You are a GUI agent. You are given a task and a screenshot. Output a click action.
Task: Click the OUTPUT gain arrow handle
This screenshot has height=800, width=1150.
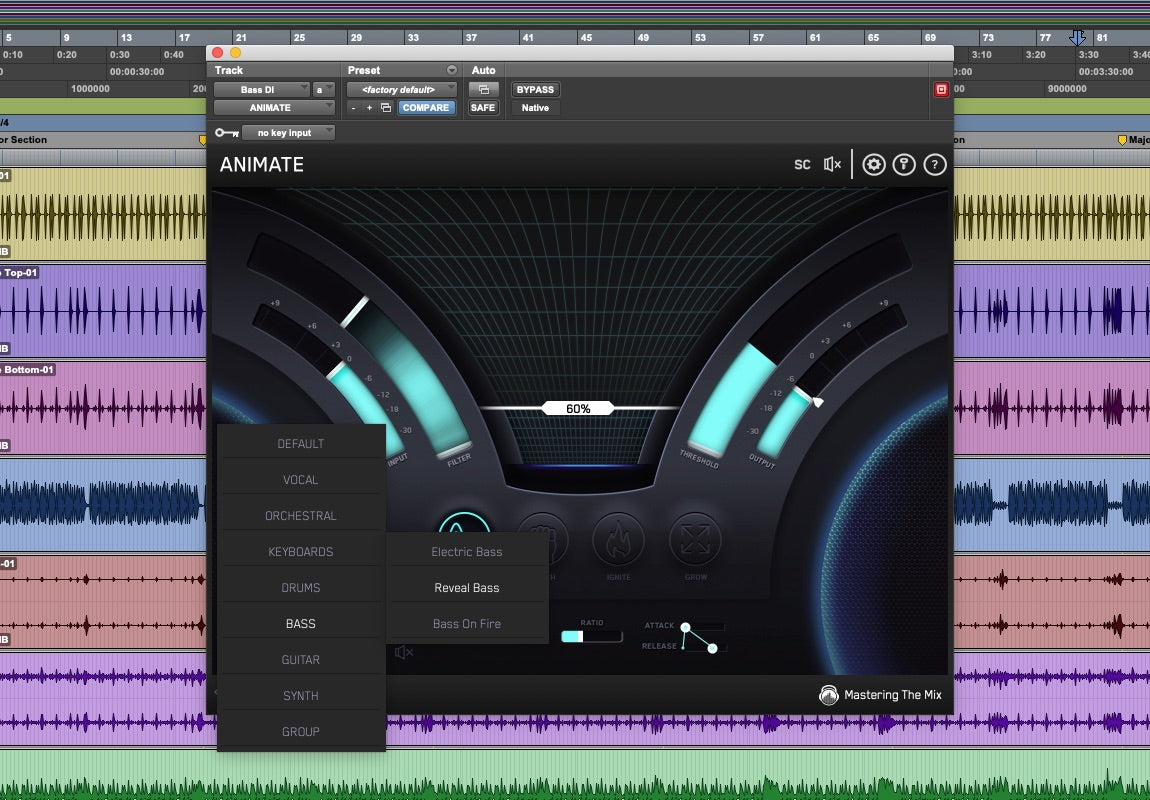[817, 402]
